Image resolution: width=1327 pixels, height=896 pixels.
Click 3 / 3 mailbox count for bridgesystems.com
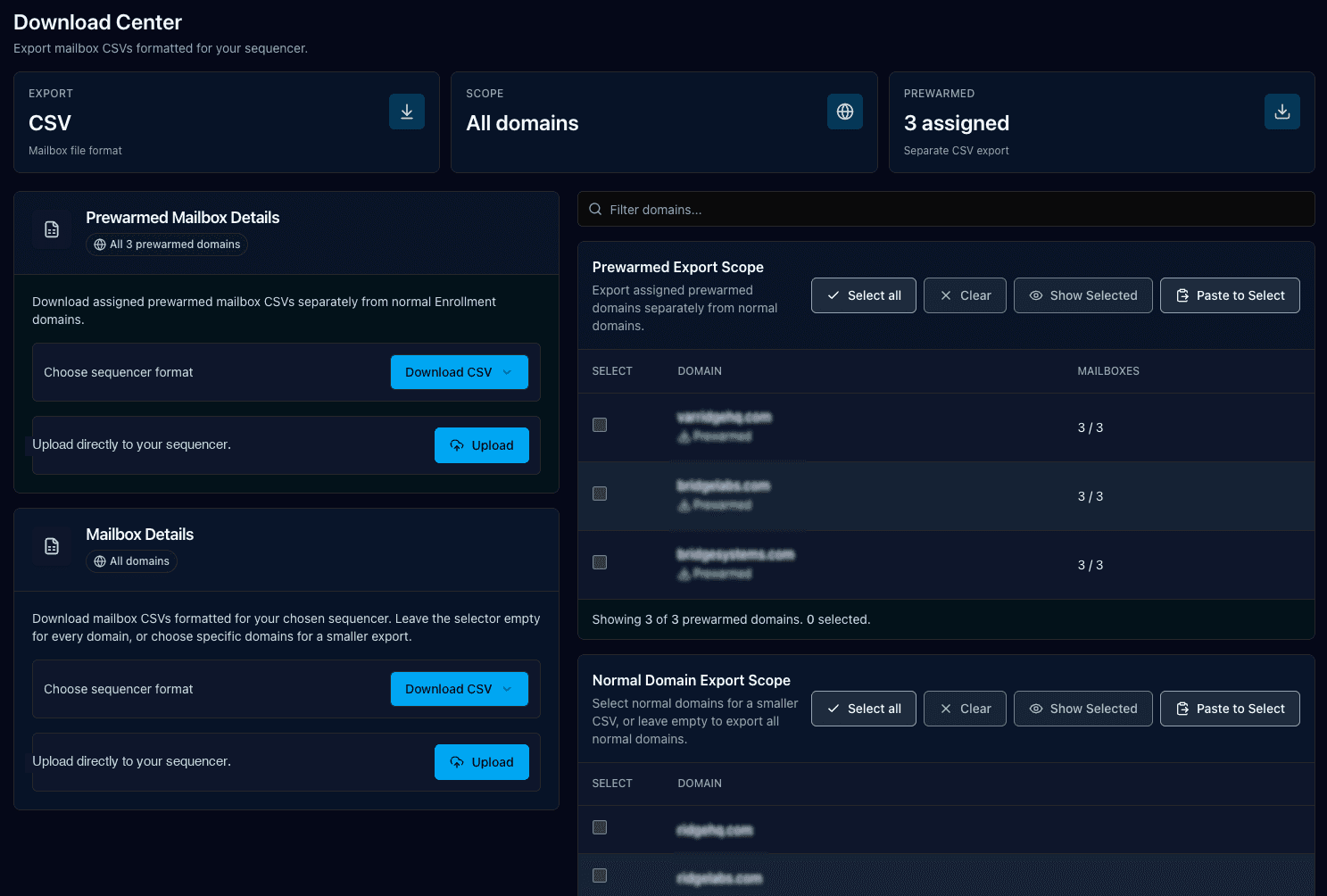pyautogui.click(x=1091, y=565)
